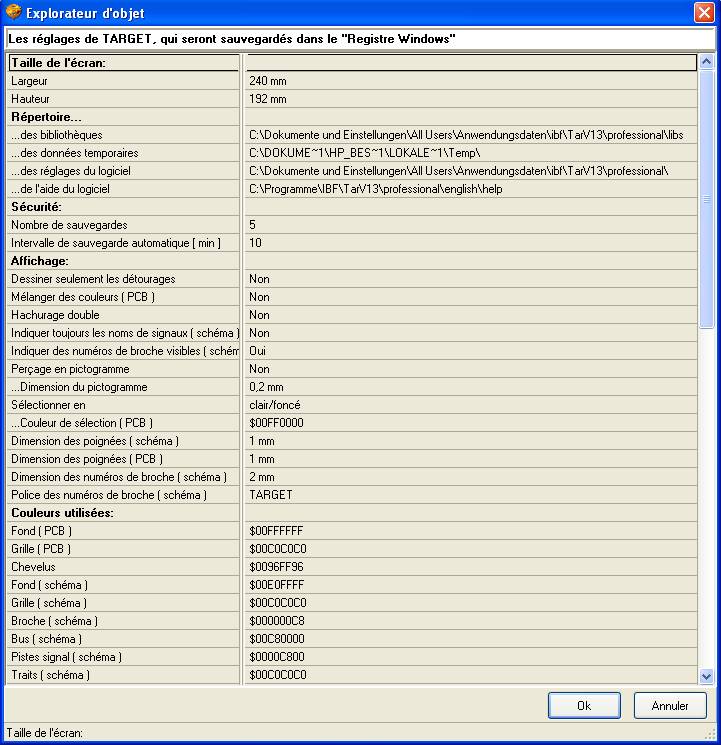Click the Explorateur d'objet title bar icon
The width and height of the screenshot is (721, 745).
pos(13,13)
